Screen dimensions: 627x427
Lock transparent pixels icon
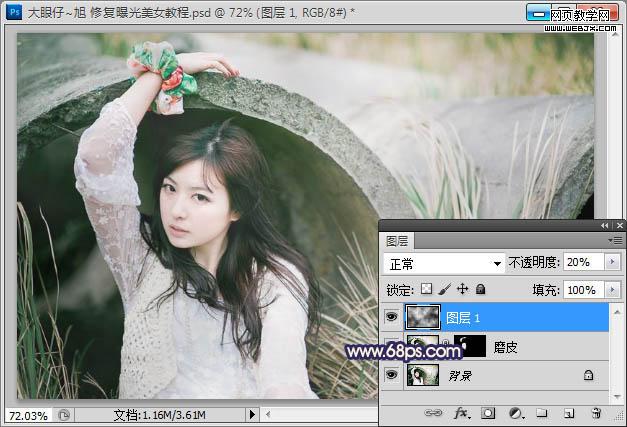click(427, 289)
